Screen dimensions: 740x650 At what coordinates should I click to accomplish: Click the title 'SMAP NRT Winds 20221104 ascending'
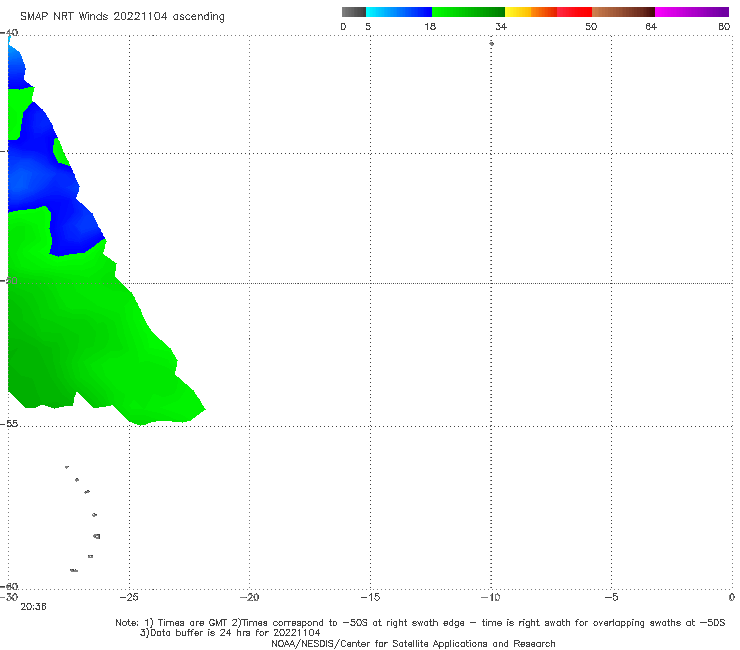pos(122,16)
